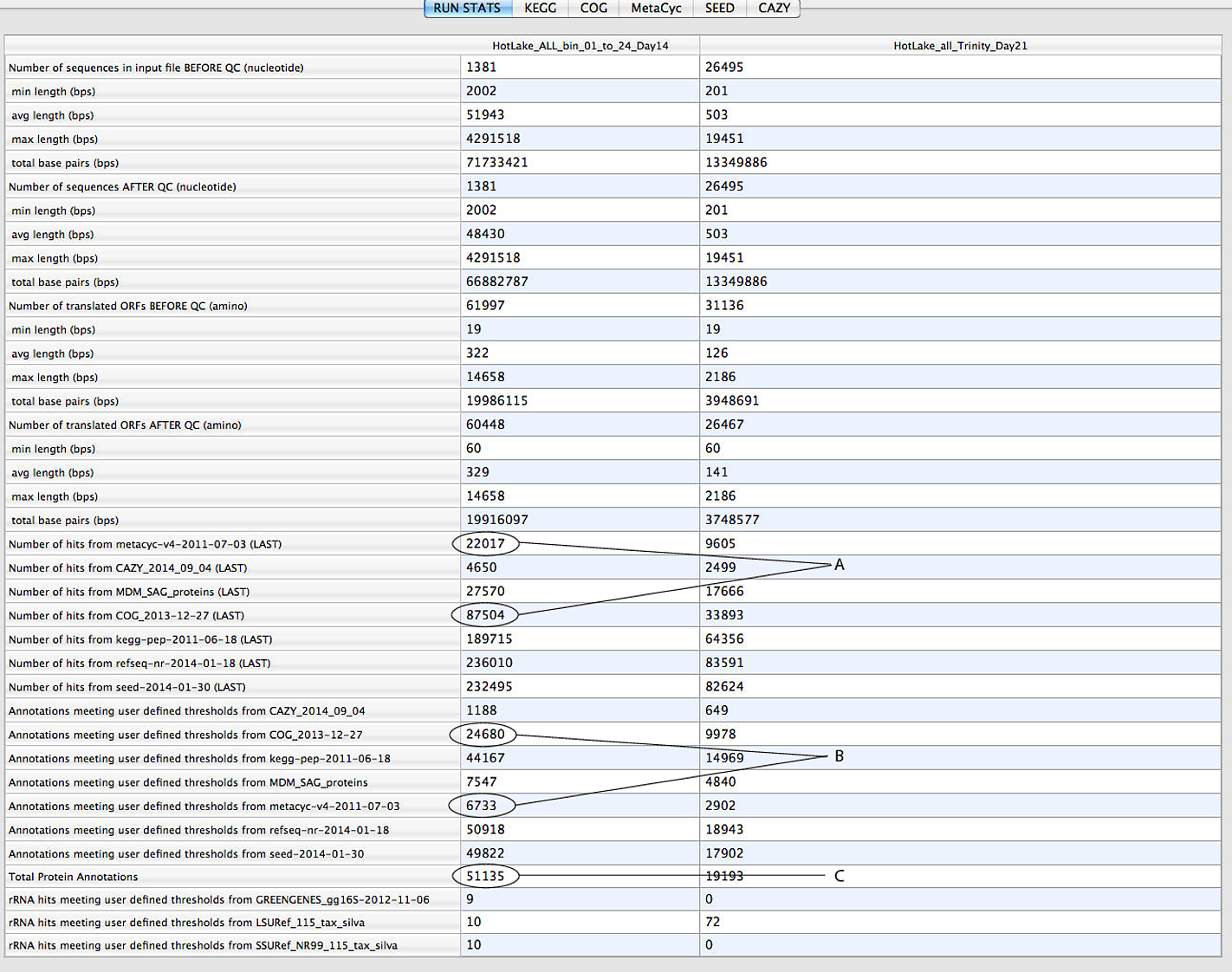
Task: Click the circled value 22017
Action: [485, 544]
